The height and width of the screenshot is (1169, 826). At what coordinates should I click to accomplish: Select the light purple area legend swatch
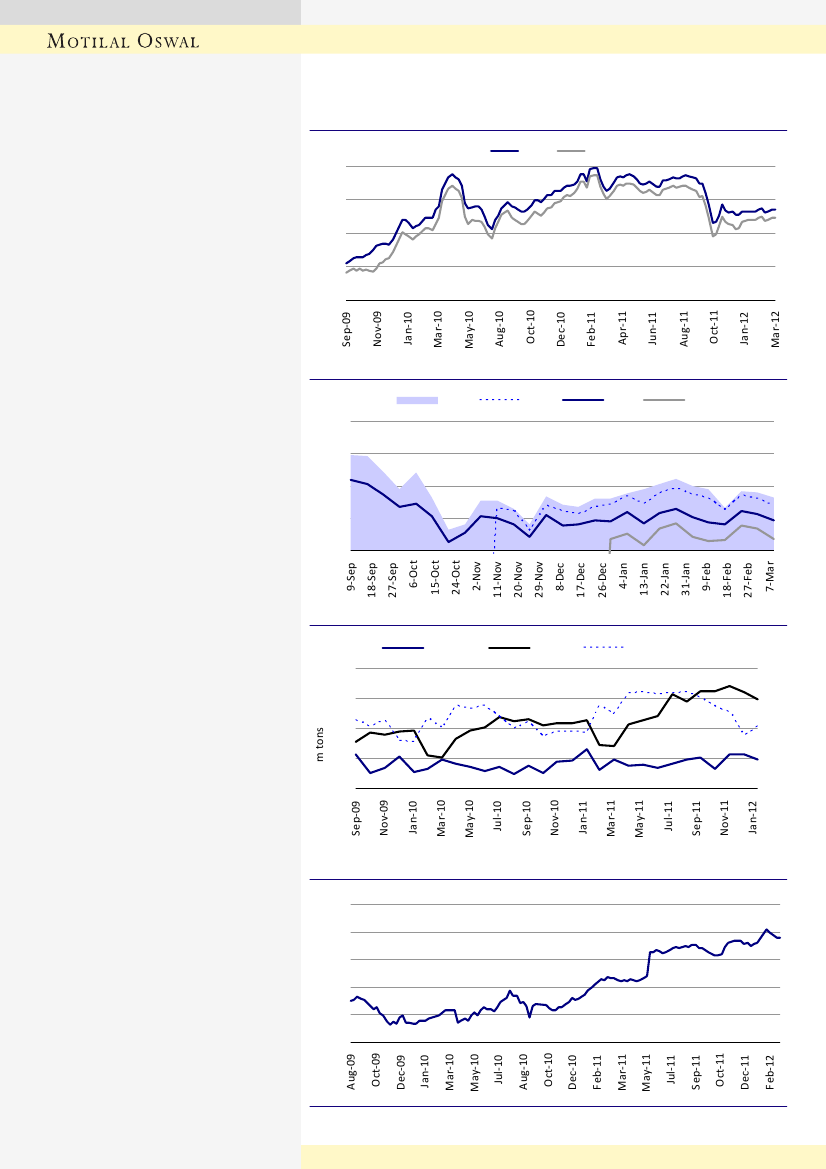click(417, 400)
